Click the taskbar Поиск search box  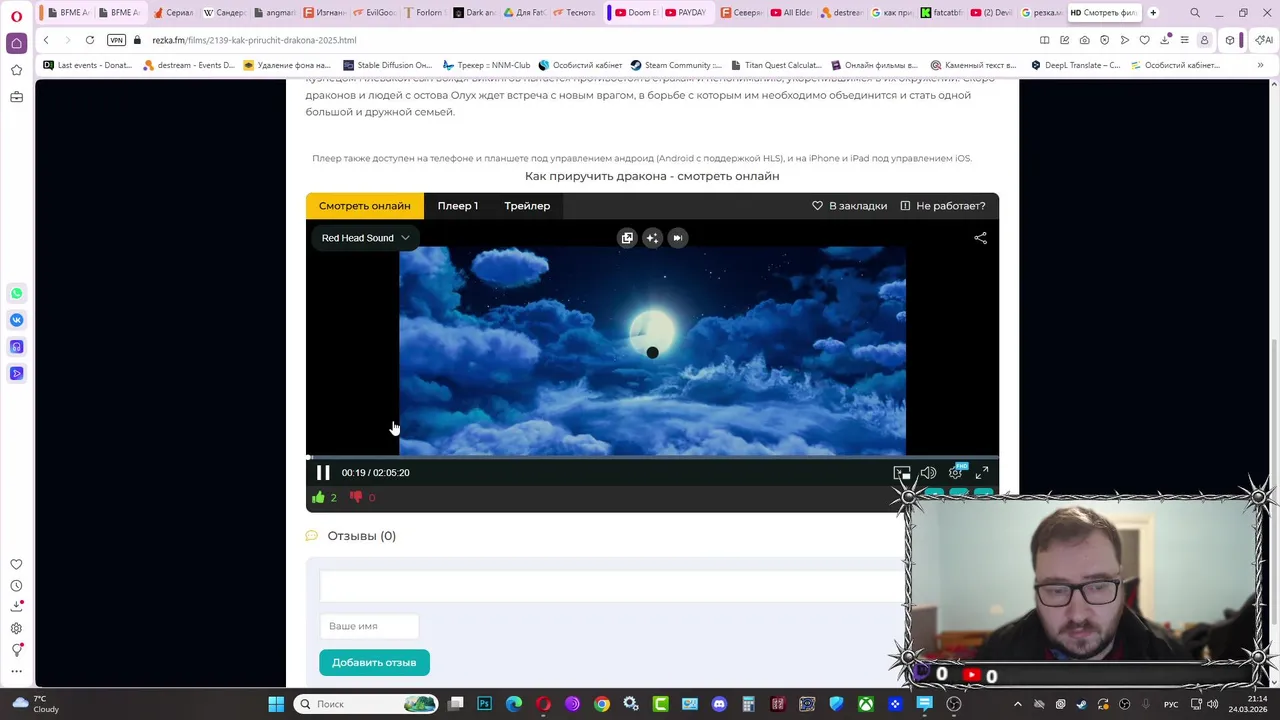pyautogui.click(x=367, y=704)
